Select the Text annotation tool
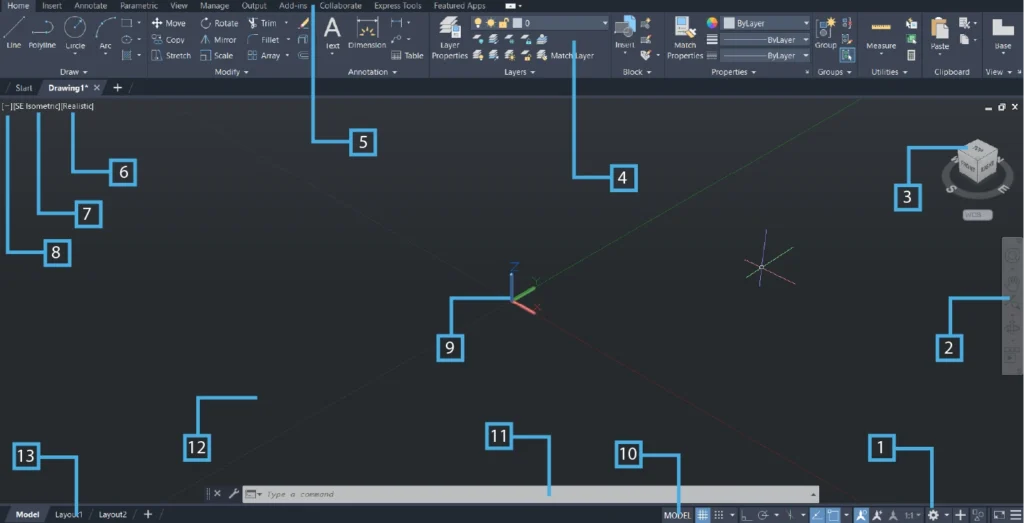The width and height of the screenshot is (1024, 523). coord(333,34)
